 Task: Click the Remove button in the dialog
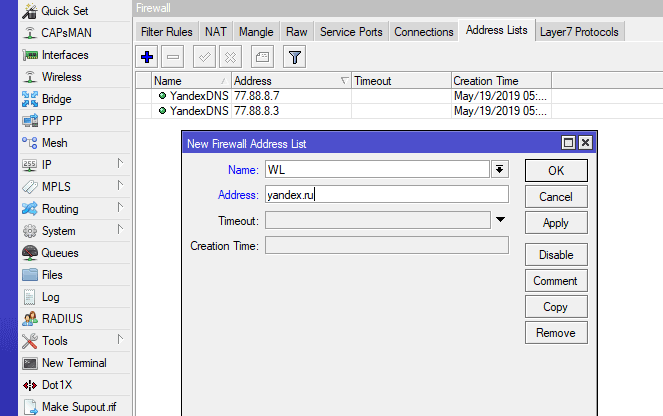coord(556,333)
